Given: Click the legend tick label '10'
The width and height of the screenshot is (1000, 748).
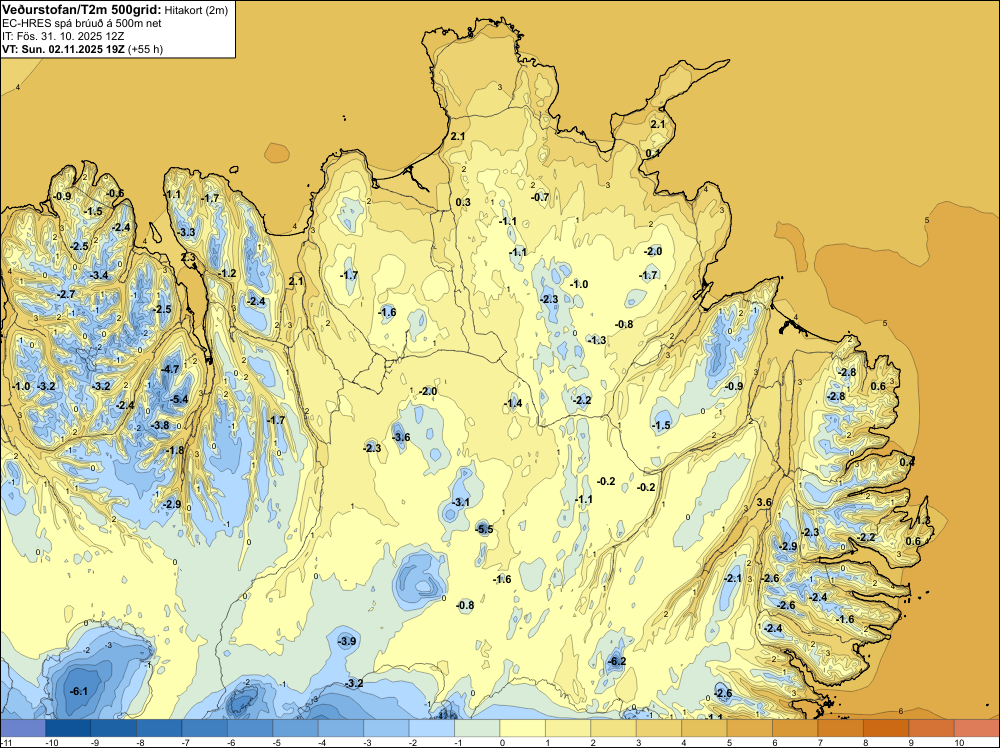Looking at the screenshot, I should (x=959, y=742).
